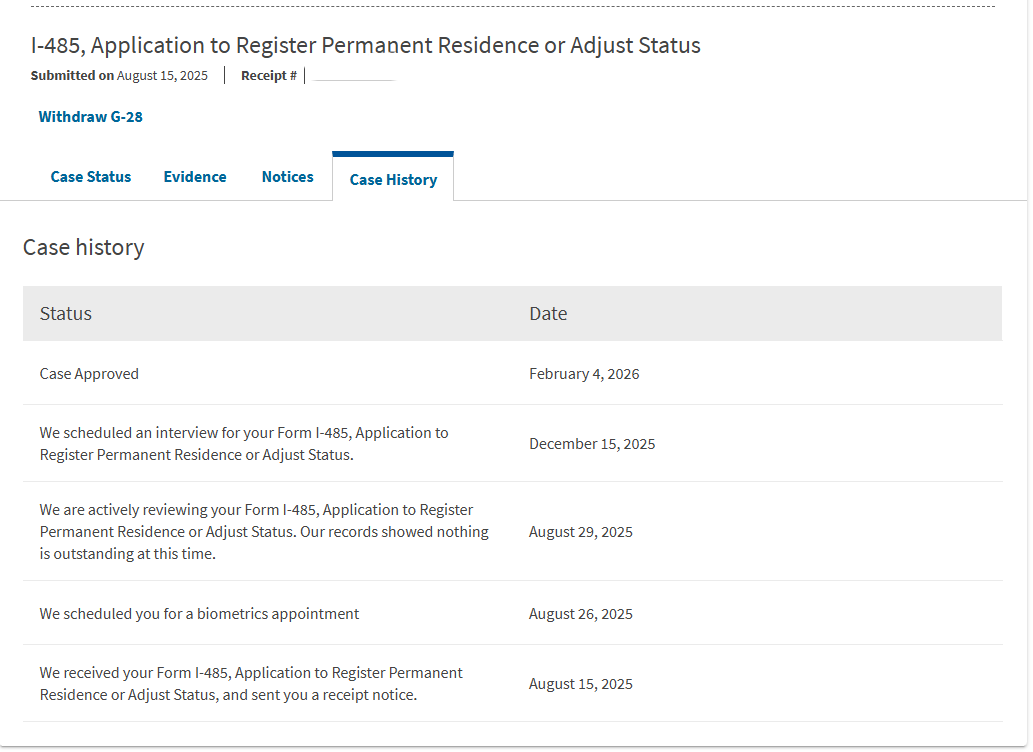Select the receipt notice sent status entry
1033x752 pixels.
click(x=251, y=684)
